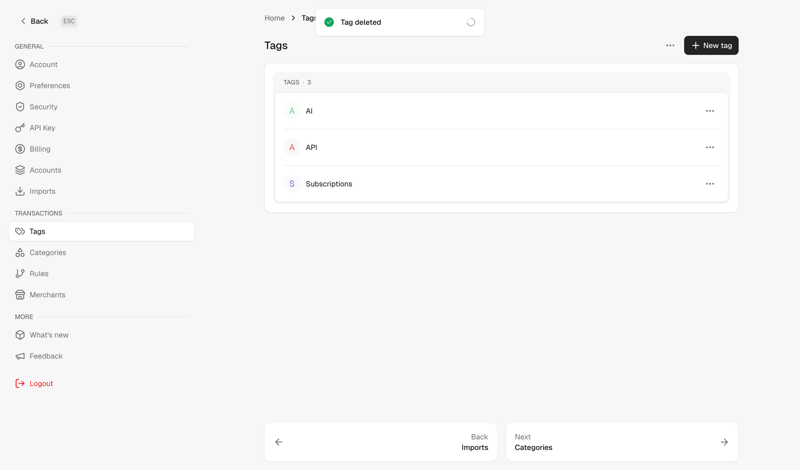This screenshot has height=470, width=800.
Task: Go to Account settings
Action: click(x=102, y=64)
